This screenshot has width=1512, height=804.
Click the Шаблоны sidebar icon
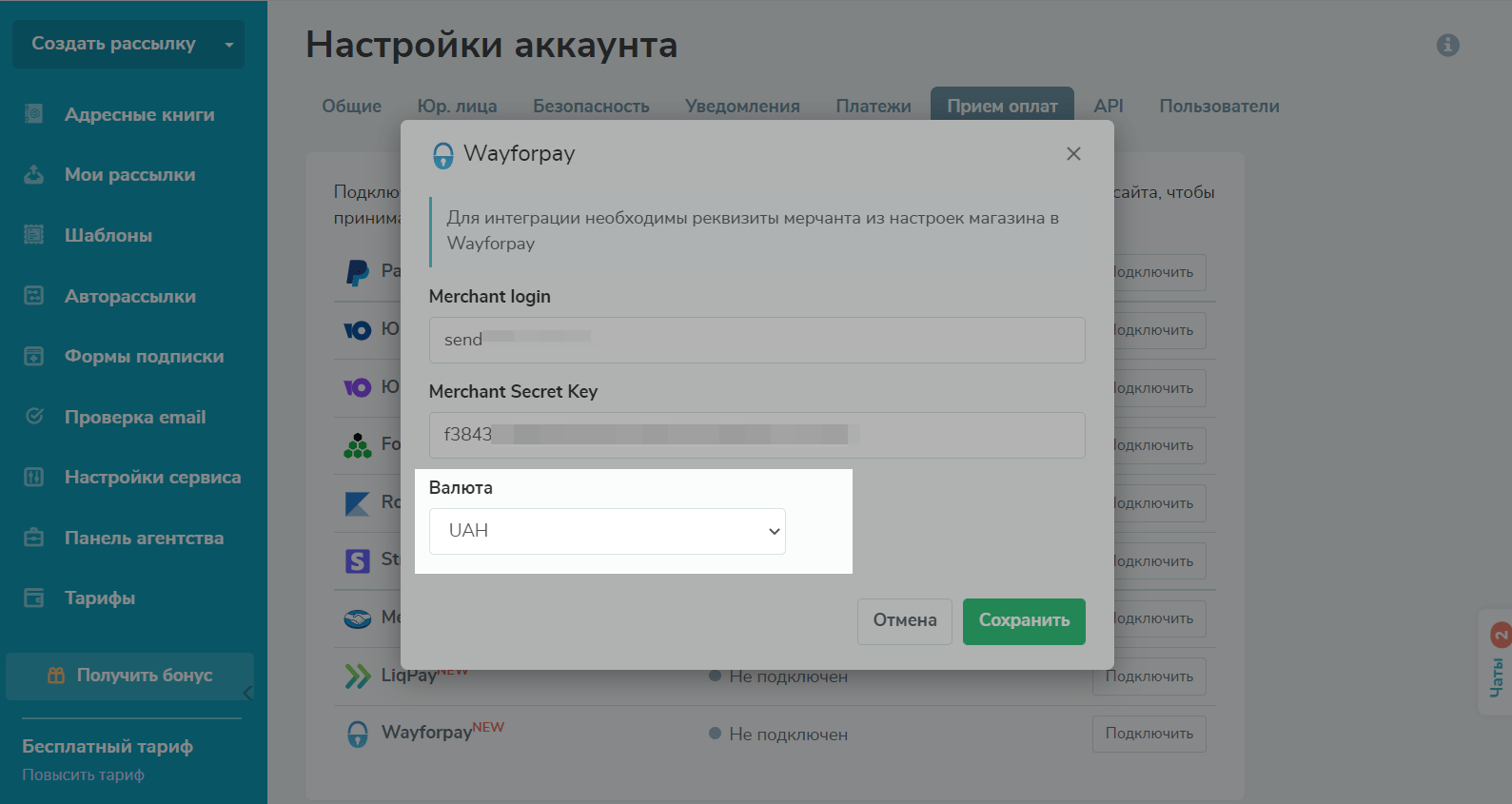[x=33, y=235]
